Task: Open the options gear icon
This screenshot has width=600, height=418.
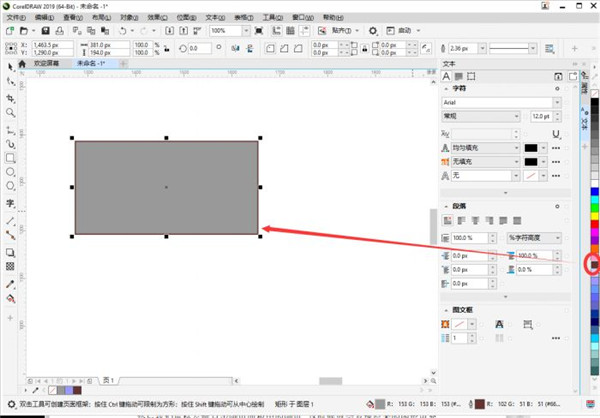Action: 372,32
